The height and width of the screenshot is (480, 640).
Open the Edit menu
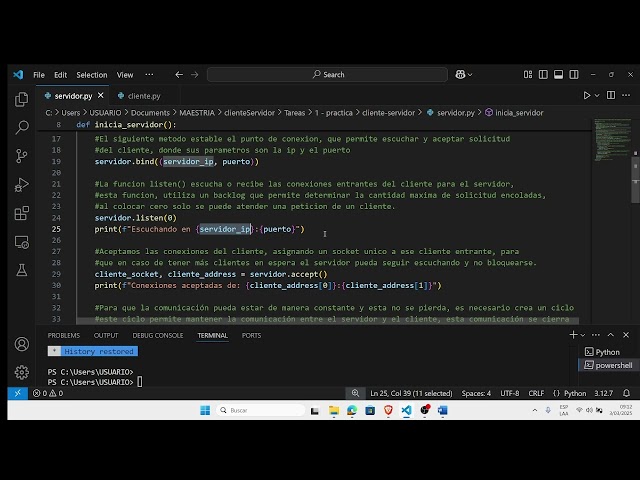point(60,75)
